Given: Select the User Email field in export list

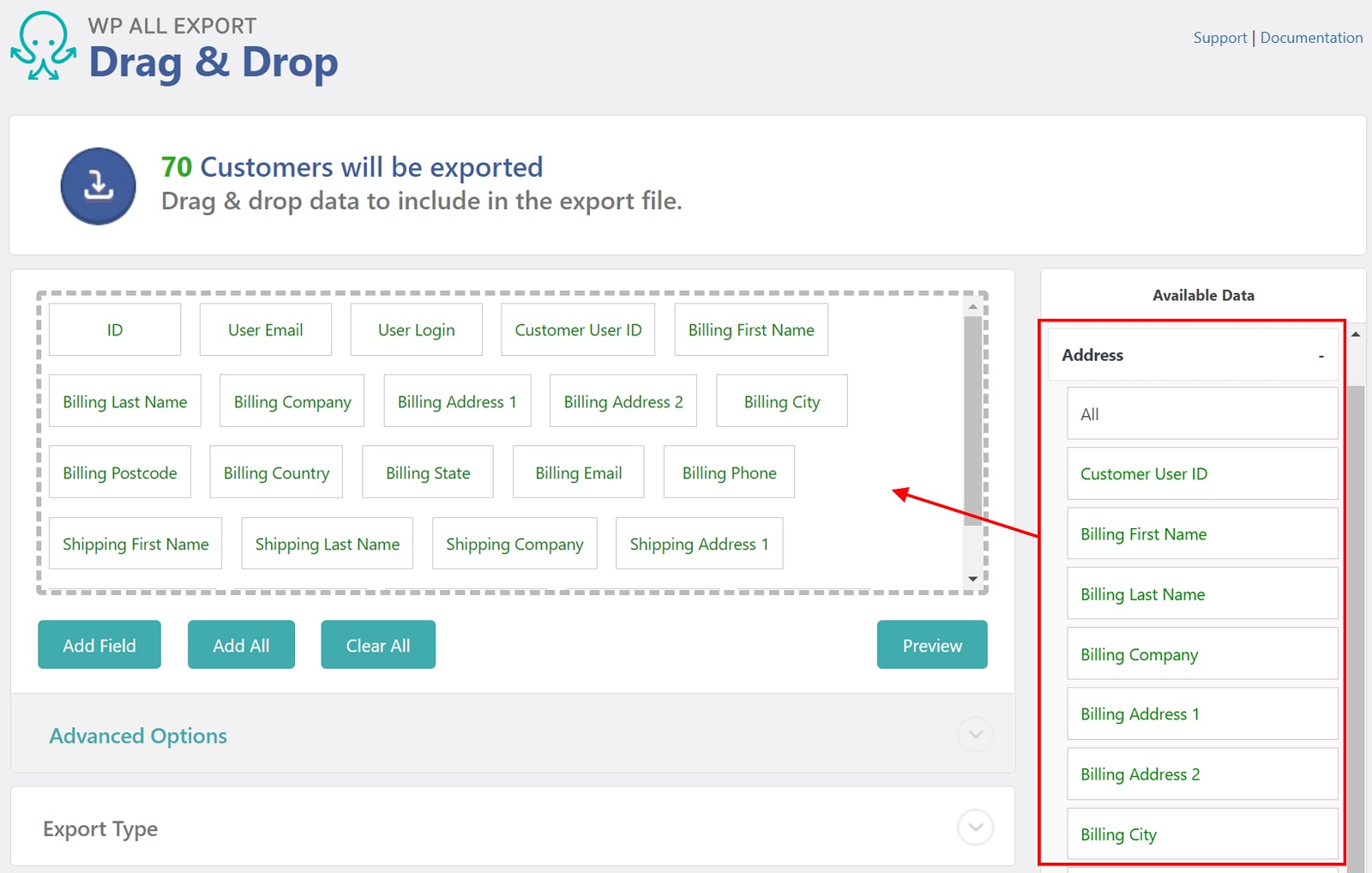Looking at the screenshot, I should (x=265, y=330).
